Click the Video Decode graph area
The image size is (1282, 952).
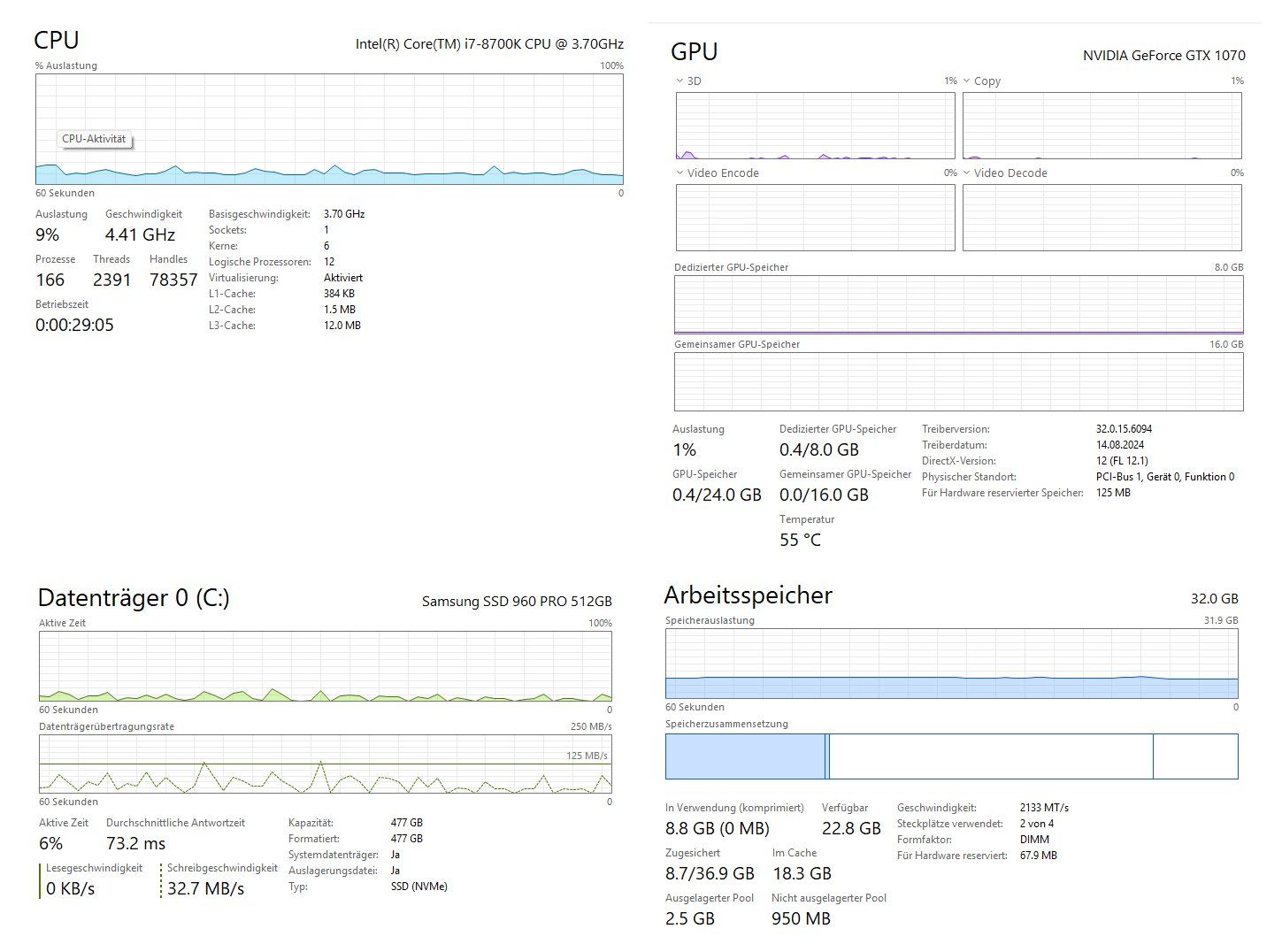1102,218
